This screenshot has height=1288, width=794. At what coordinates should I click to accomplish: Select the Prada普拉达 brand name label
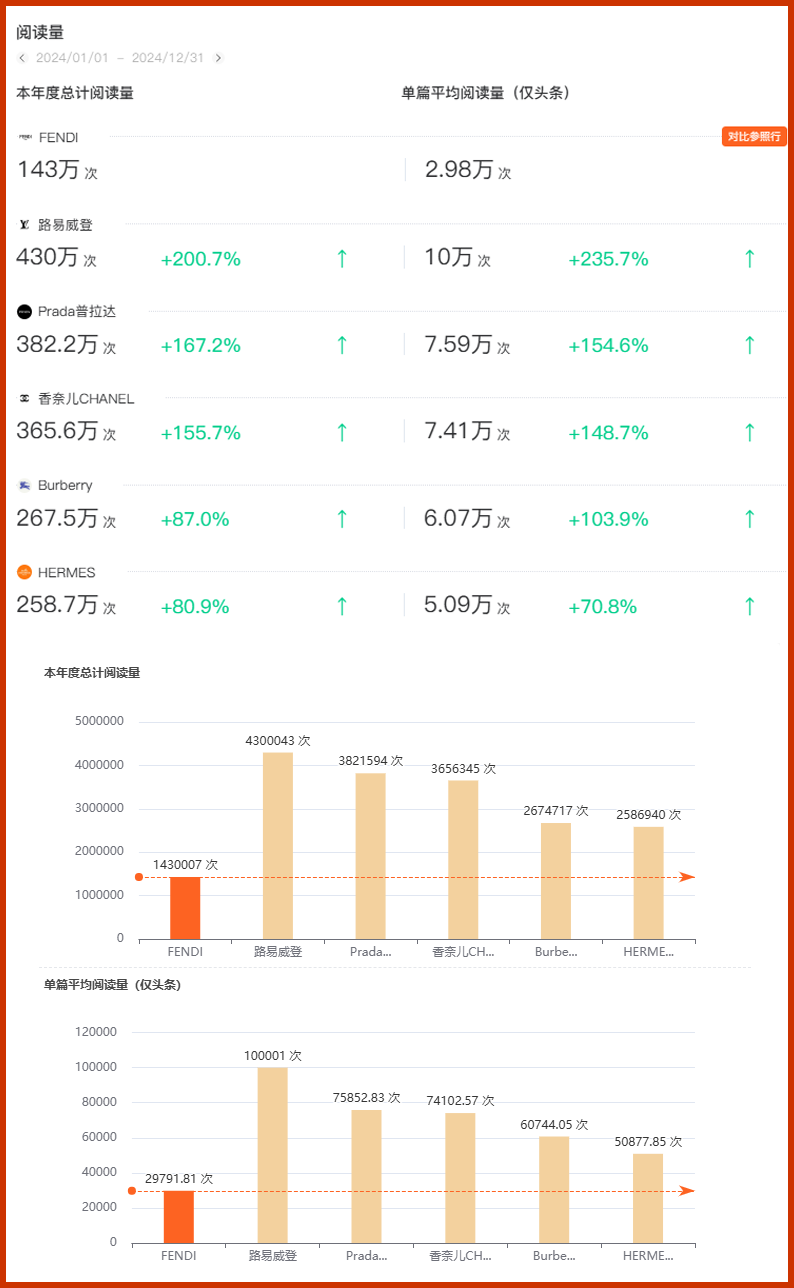coord(77,312)
